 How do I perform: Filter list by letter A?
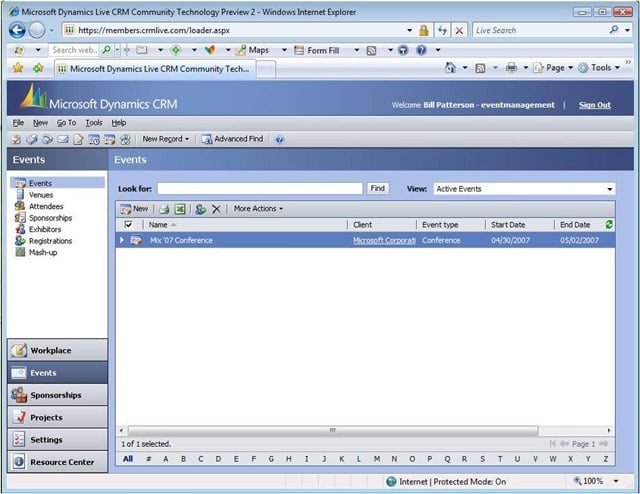[x=166, y=459]
